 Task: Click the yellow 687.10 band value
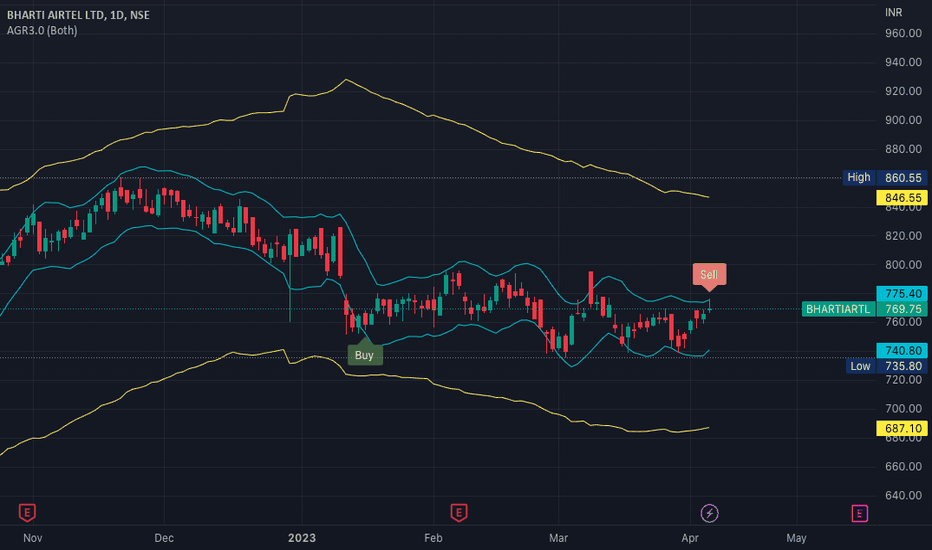pyautogui.click(x=902, y=428)
